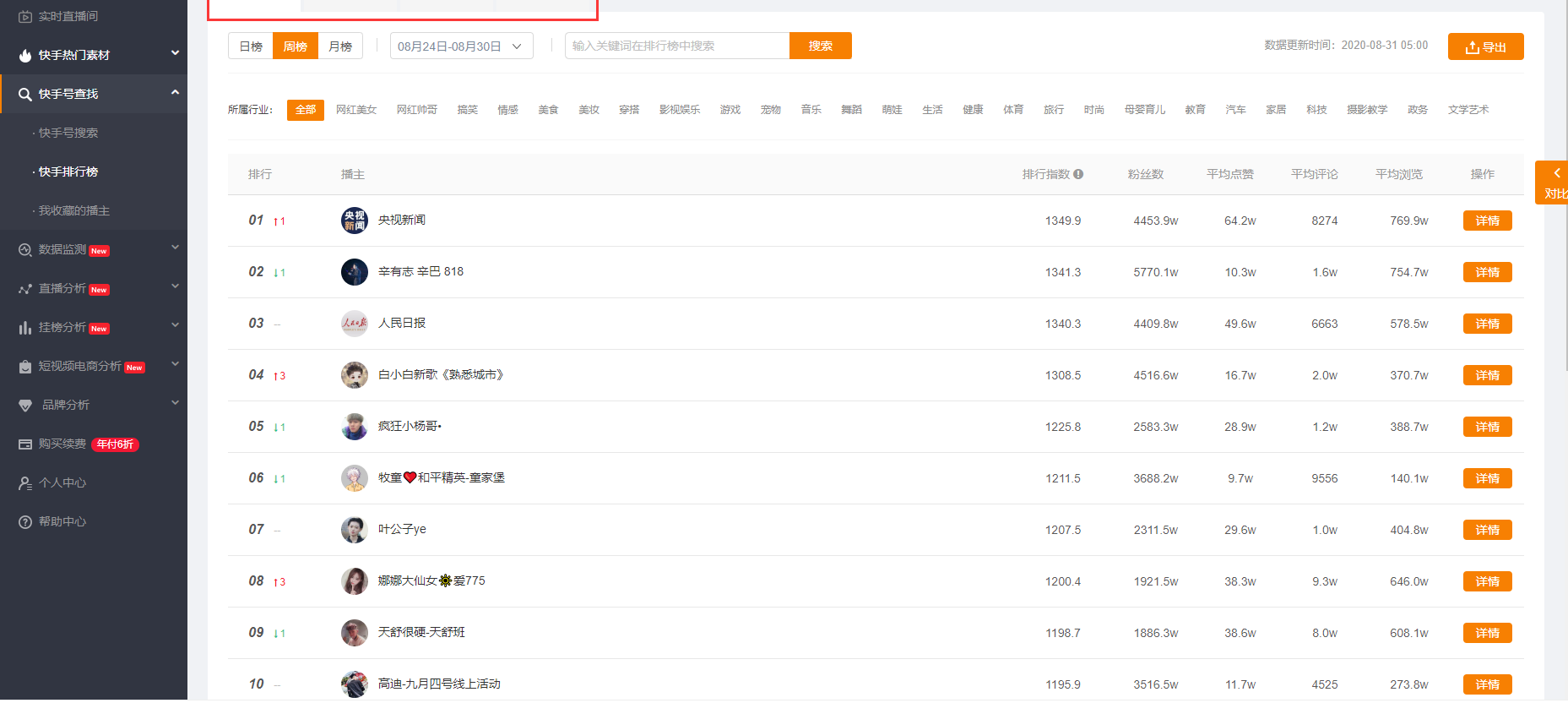The height and width of the screenshot is (703, 1568).
Task: Collapse the 快手号查找 menu chevron
Action: click(x=175, y=91)
